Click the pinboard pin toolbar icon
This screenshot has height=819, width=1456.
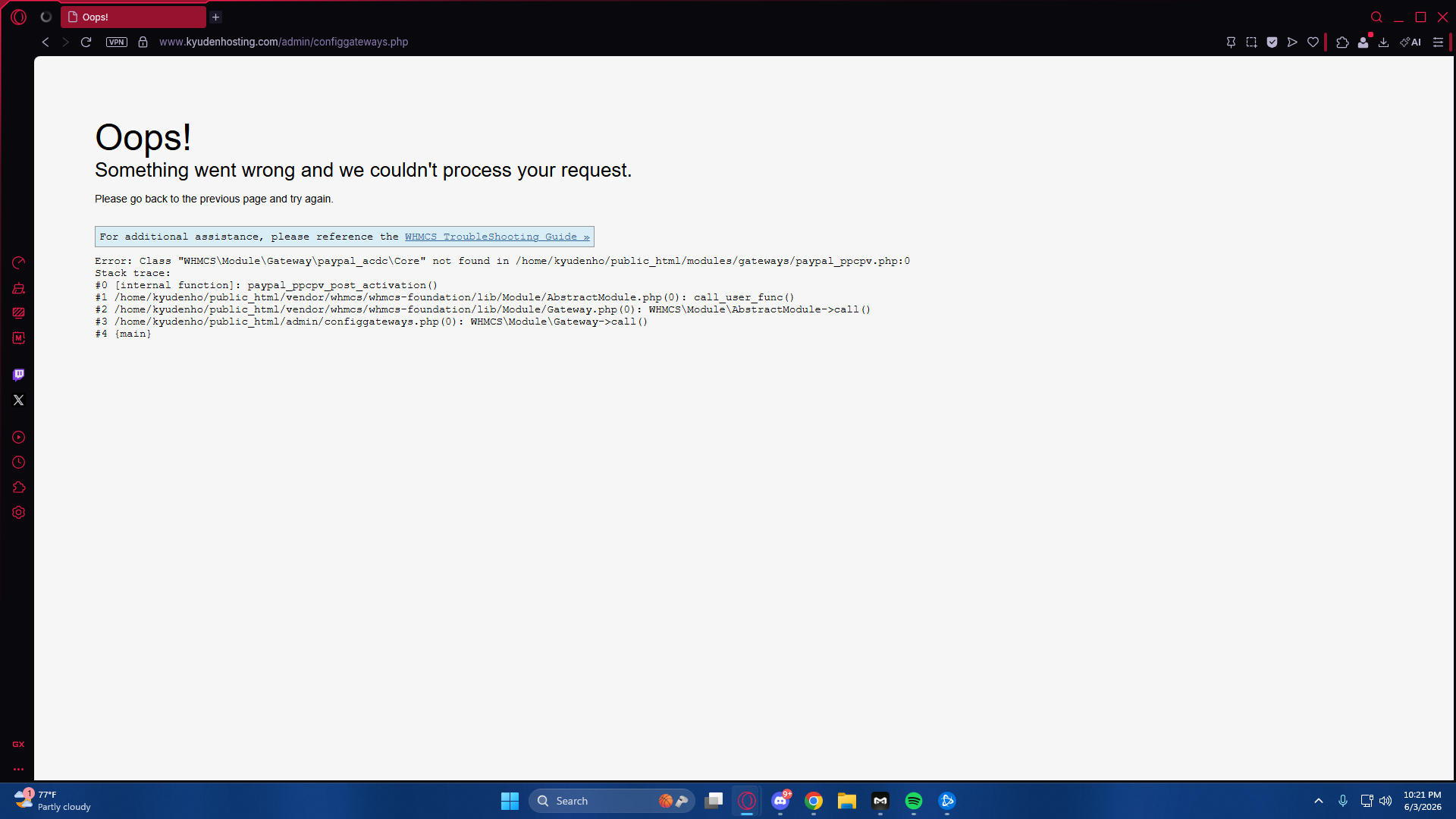(1231, 42)
